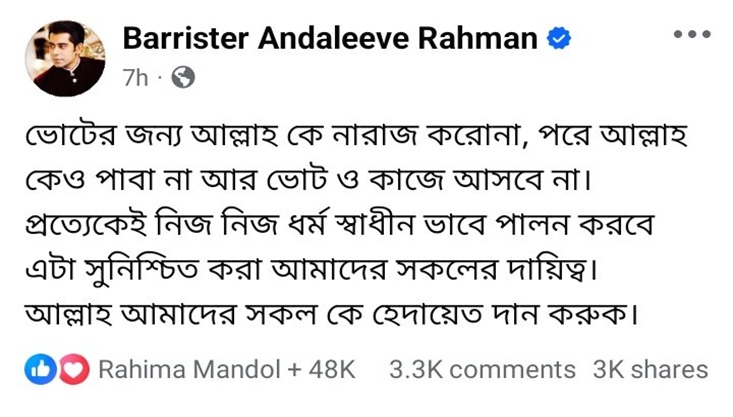View reactions from Rahima Mandol + 48K
The width and height of the screenshot is (733, 417).
[x=226, y=370]
